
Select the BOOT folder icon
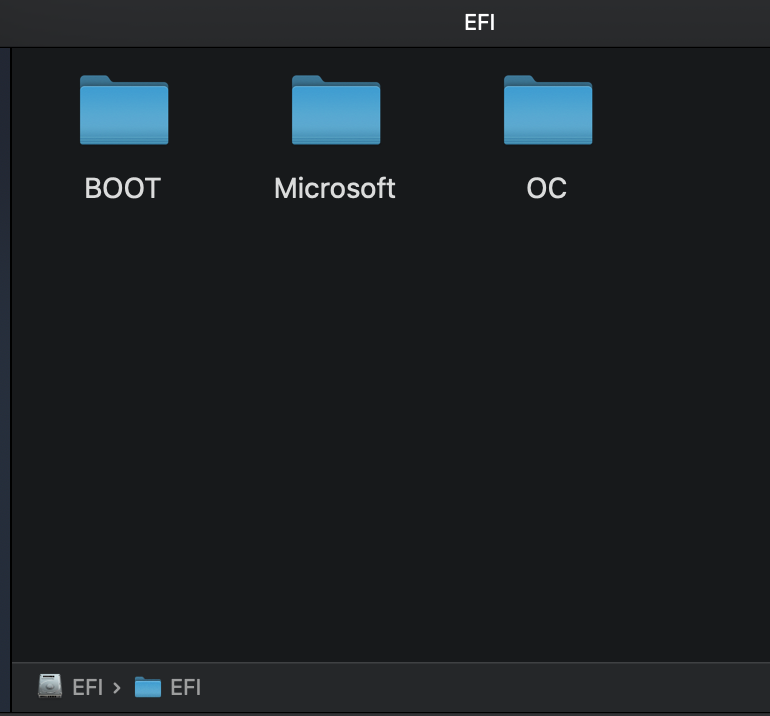(x=124, y=110)
